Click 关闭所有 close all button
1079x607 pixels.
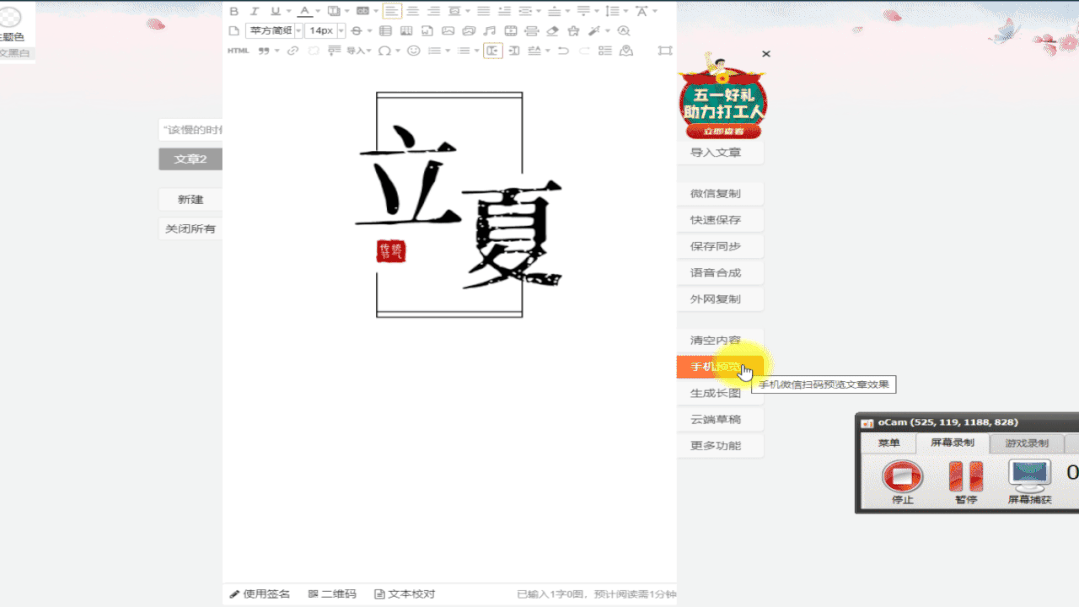point(191,228)
